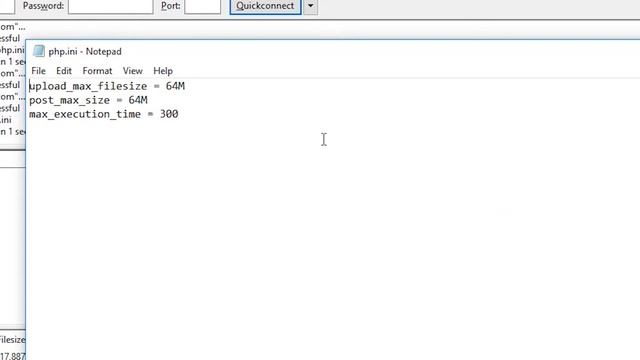The image size is (640, 360).
Task: Open the View menu in Notepad
Action: pos(133,71)
